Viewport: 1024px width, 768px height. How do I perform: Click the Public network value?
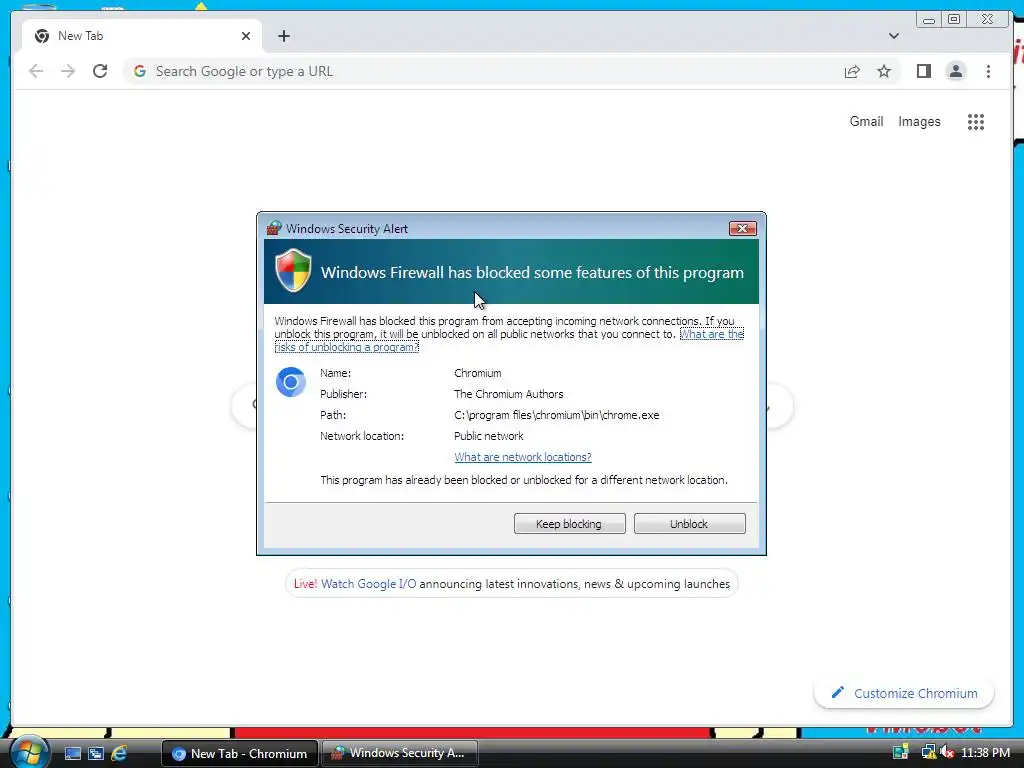coord(488,436)
